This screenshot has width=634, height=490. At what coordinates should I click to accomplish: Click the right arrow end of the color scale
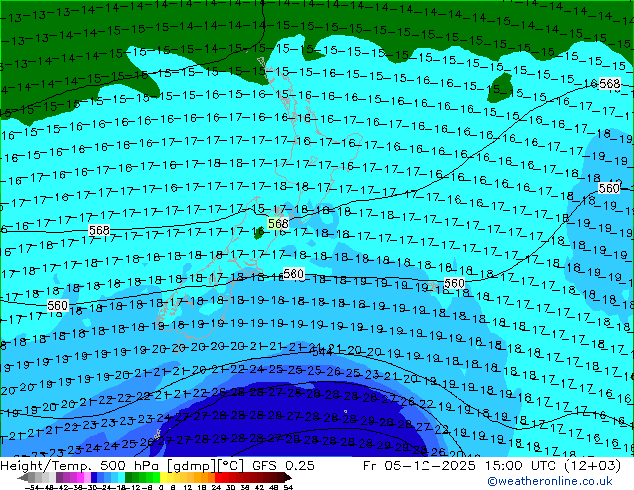click(x=288, y=478)
